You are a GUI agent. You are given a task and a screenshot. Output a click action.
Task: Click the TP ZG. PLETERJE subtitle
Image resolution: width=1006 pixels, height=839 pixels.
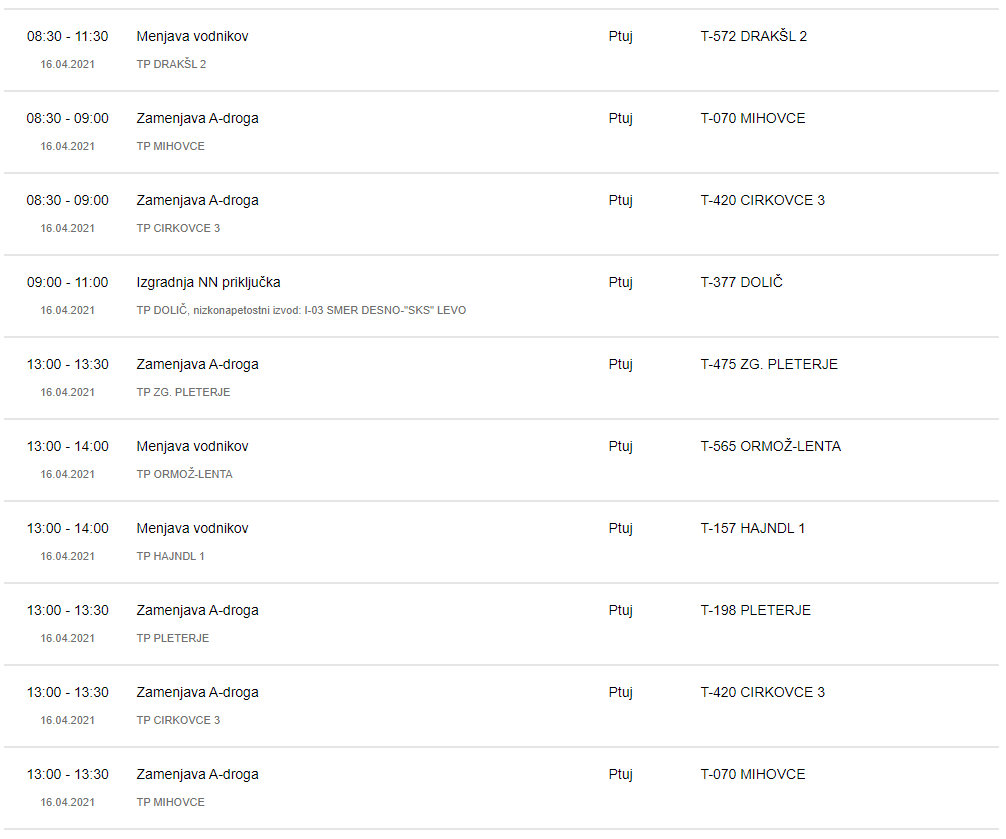183,392
